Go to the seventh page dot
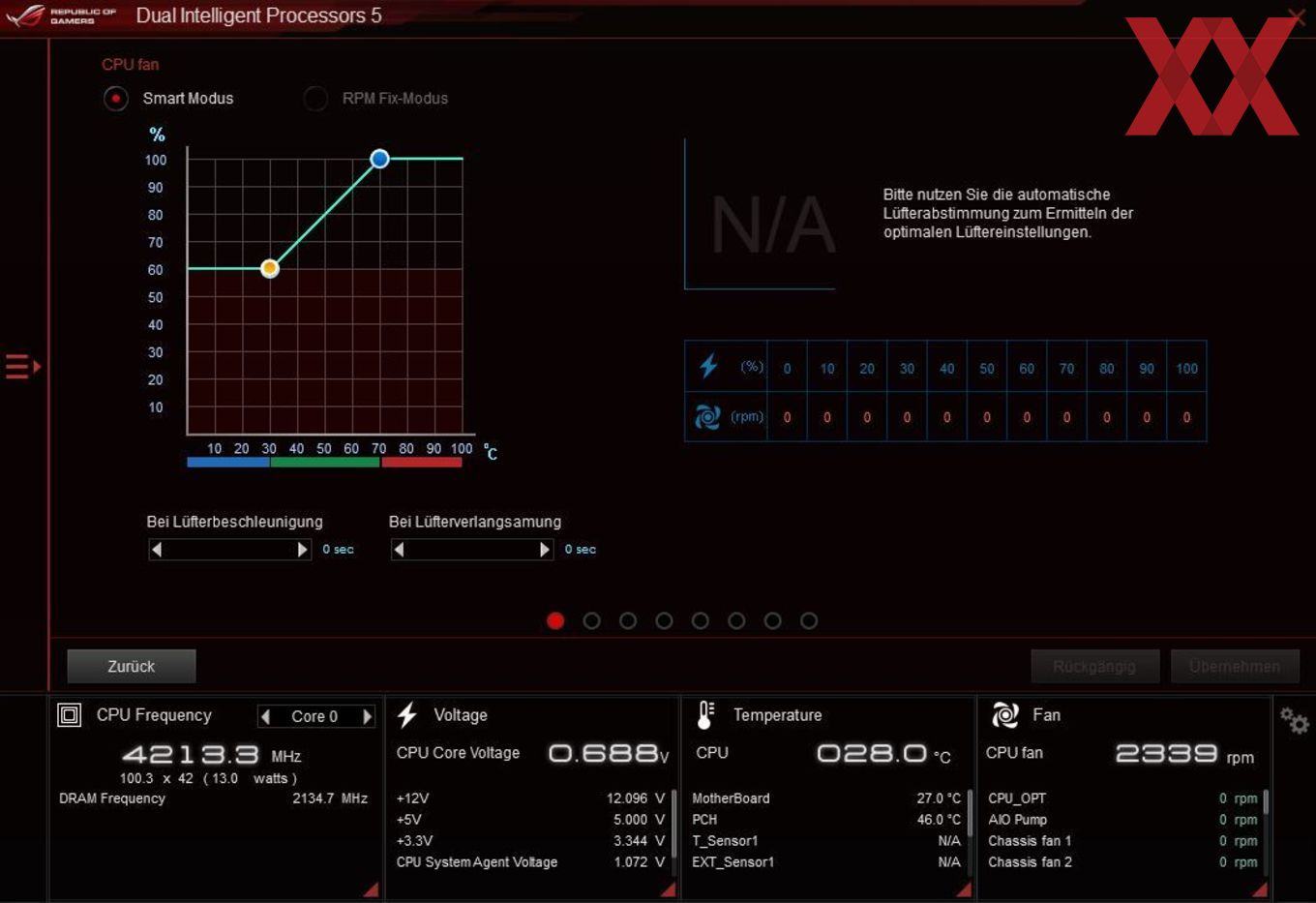This screenshot has width=1316, height=903. 772,621
